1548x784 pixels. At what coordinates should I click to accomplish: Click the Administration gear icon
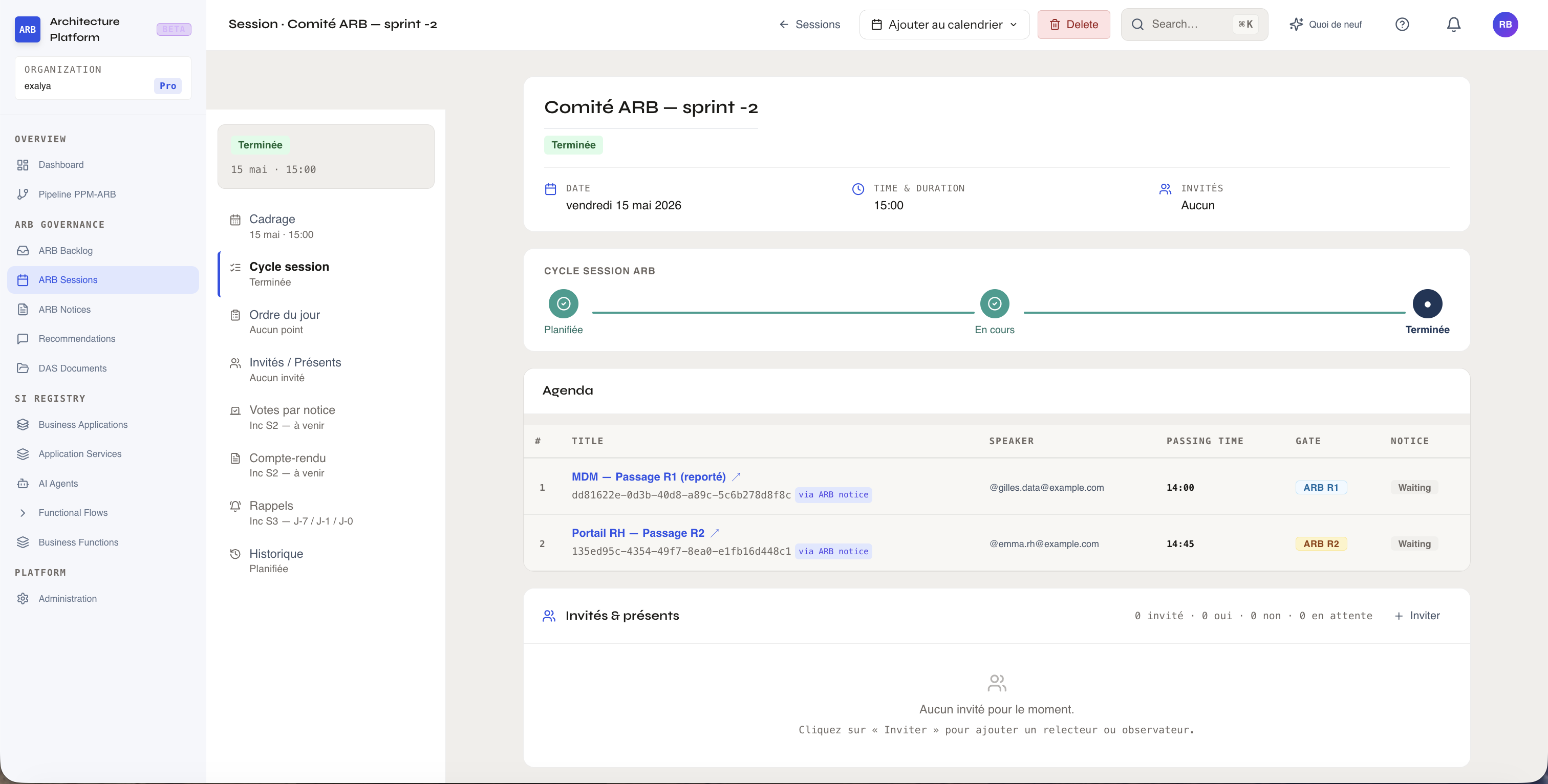(x=23, y=599)
